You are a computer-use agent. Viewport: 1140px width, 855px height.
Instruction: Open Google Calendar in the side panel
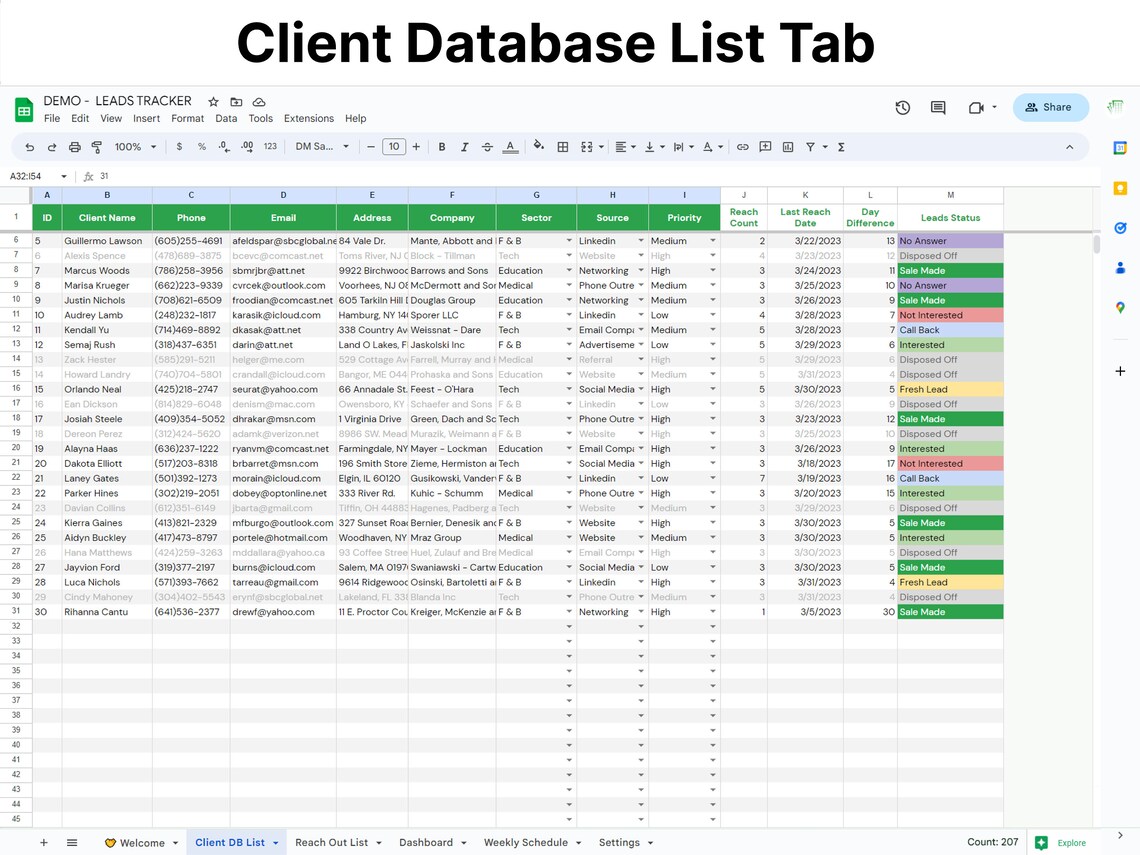pos(1120,147)
